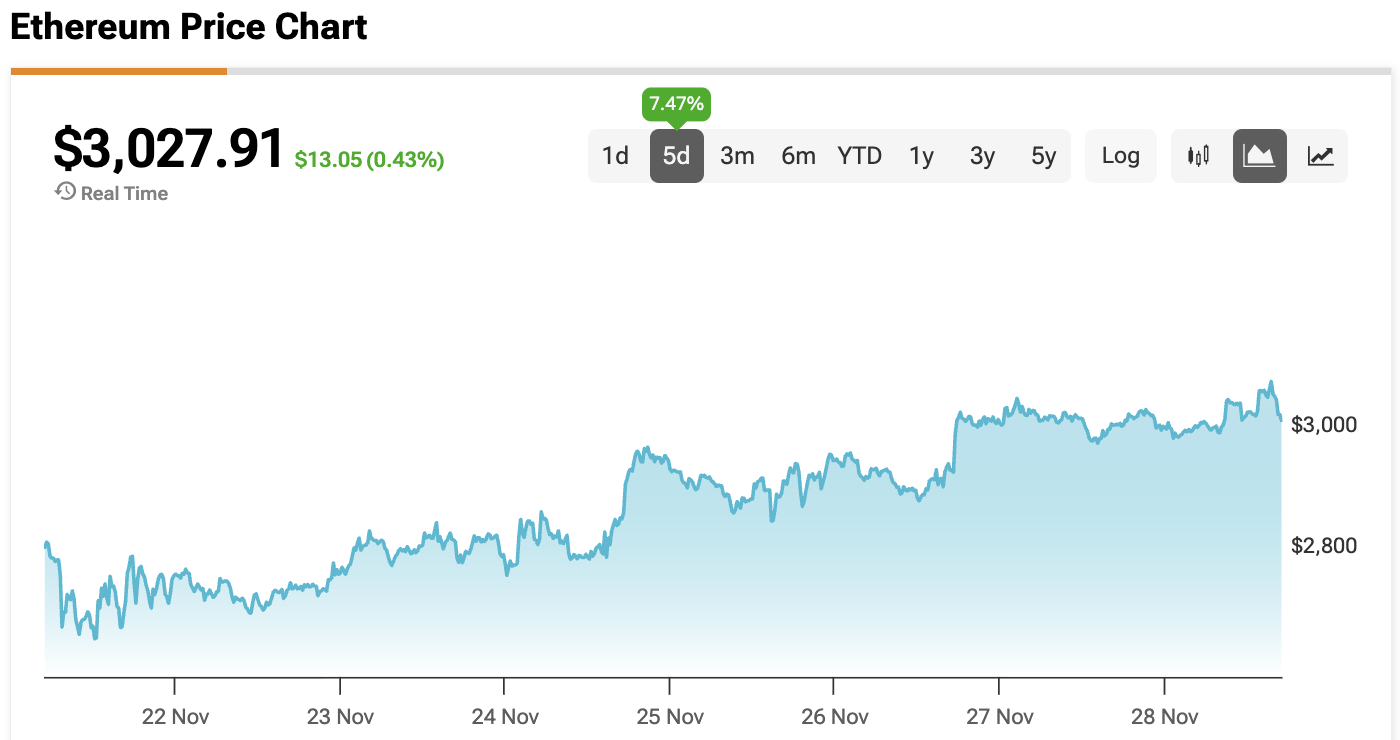Choose the 3y time range
The image size is (1400, 740).
pos(982,156)
